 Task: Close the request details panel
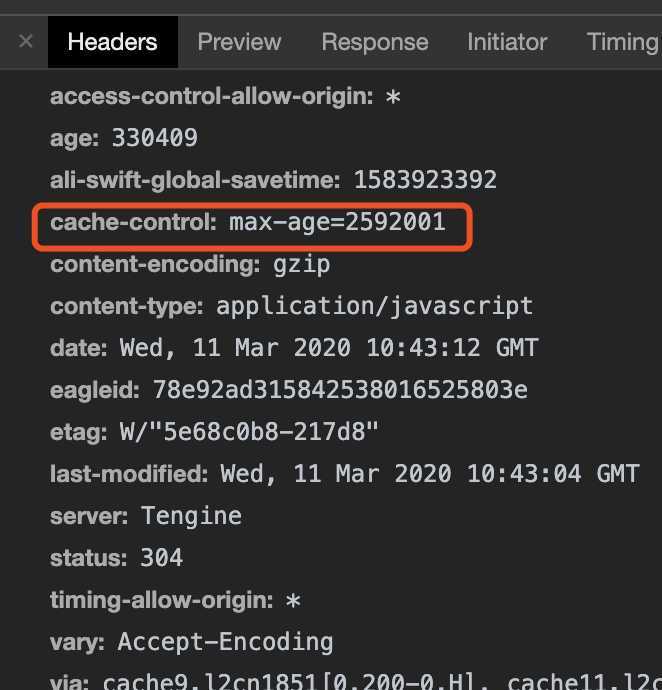(26, 42)
